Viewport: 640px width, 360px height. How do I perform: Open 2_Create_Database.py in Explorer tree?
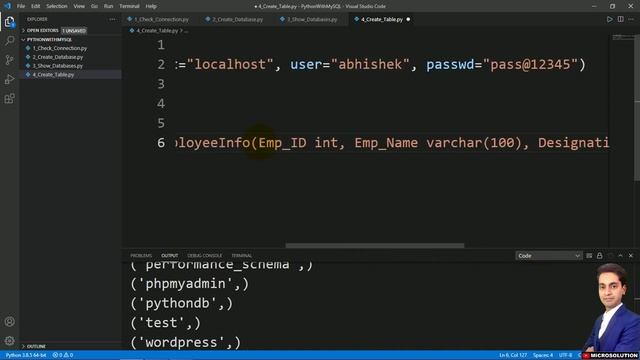tap(58, 57)
